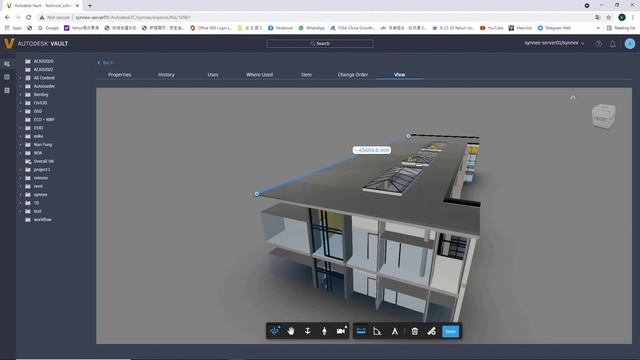Expand the Autoloader folder
Viewport: 640px width, 360px height.
tap(20, 86)
